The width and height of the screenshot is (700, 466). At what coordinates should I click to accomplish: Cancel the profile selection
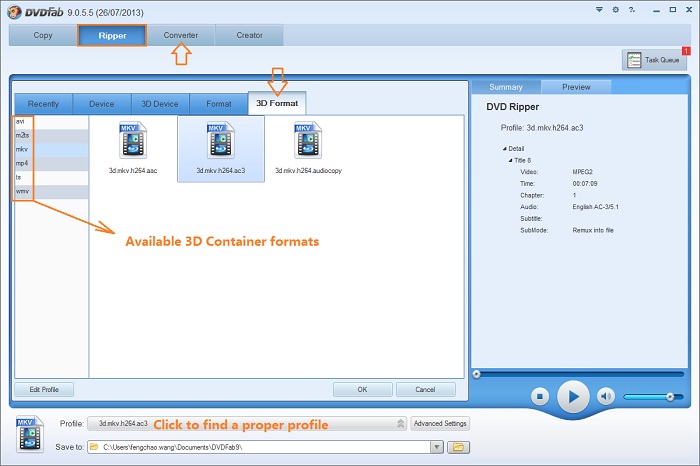click(x=425, y=389)
